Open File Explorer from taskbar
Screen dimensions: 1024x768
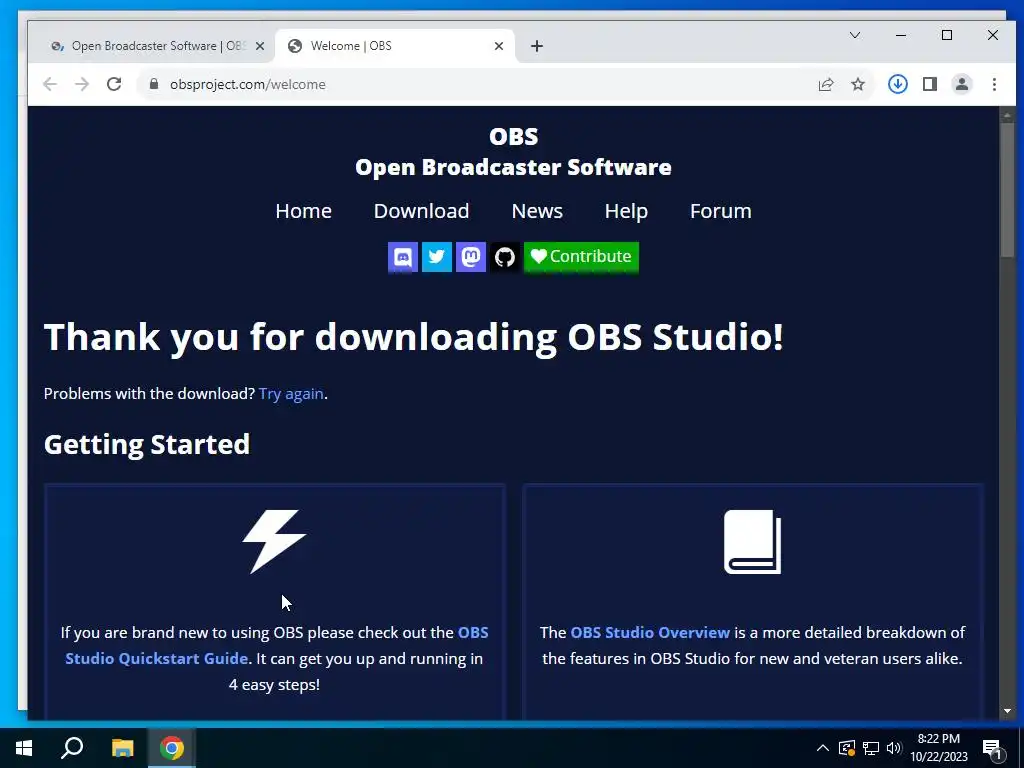122,748
